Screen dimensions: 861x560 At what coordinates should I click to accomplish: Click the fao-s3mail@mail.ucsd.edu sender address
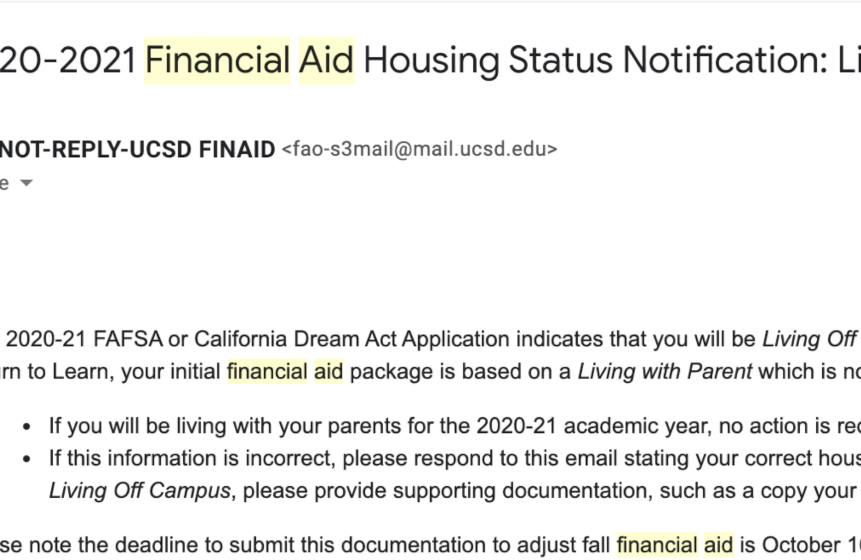(x=420, y=149)
